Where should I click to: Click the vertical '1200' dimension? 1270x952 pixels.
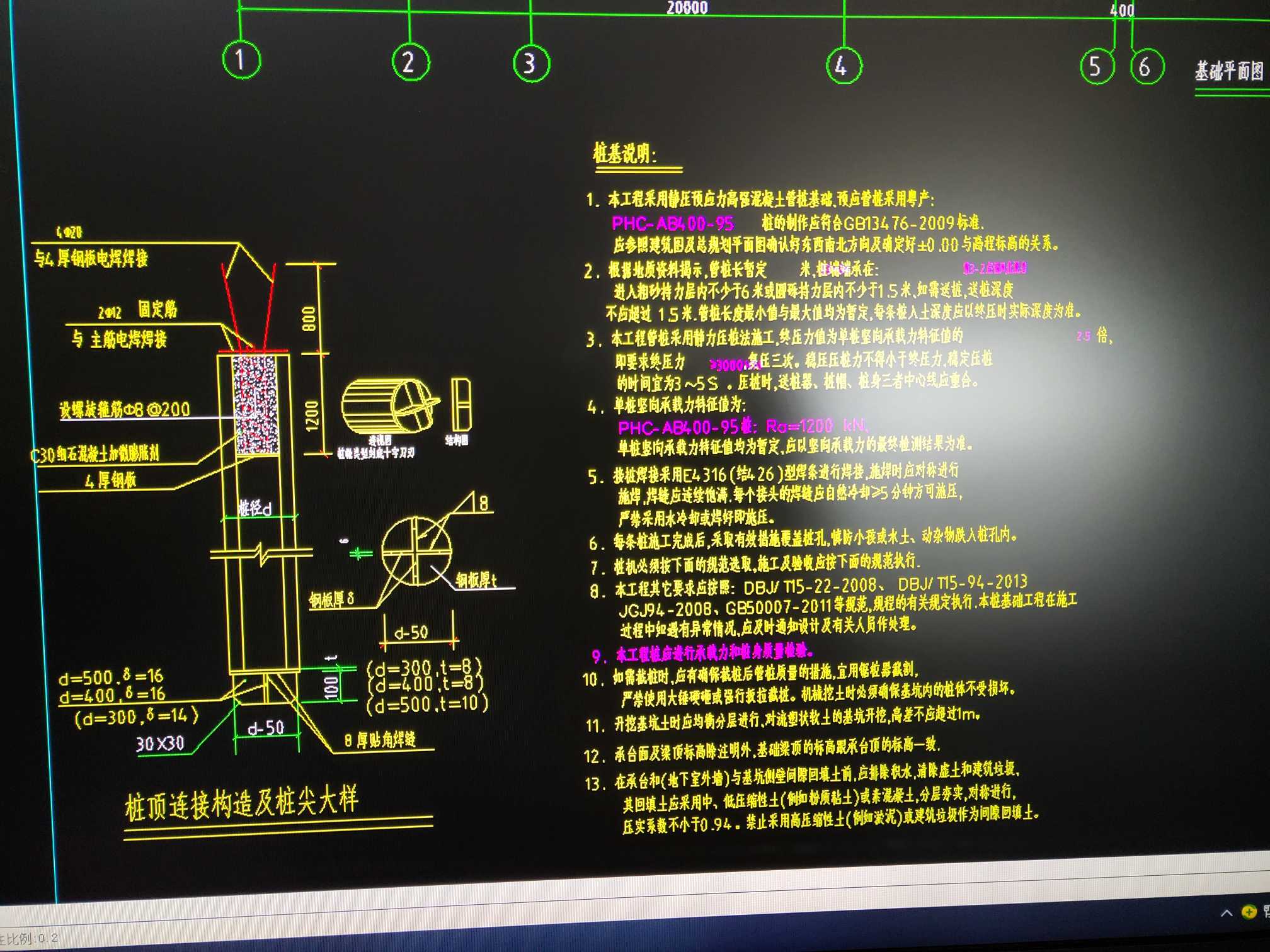click(312, 416)
